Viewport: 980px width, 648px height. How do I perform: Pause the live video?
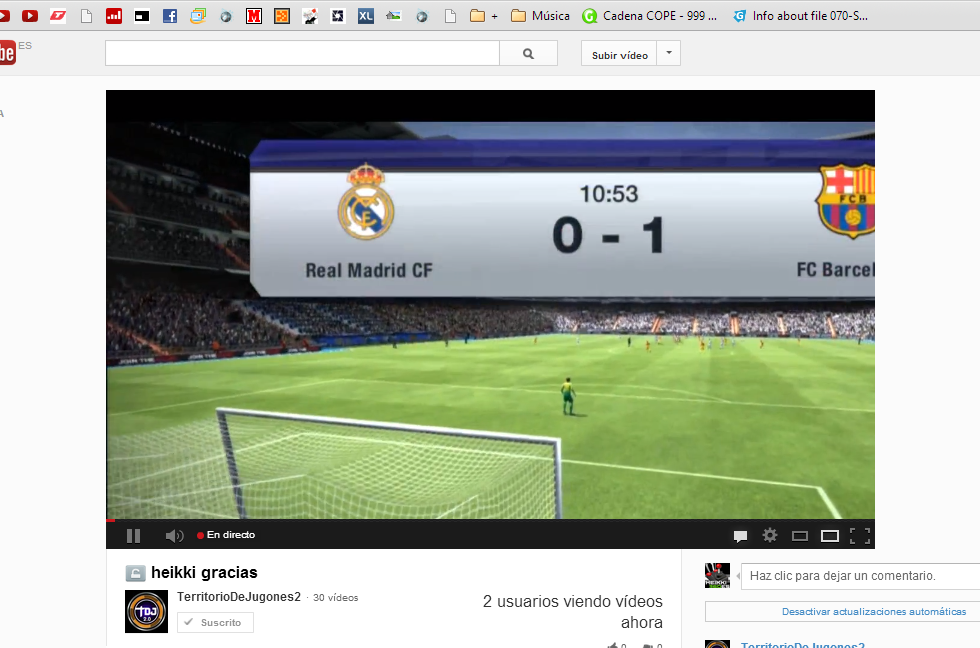tap(133, 536)
